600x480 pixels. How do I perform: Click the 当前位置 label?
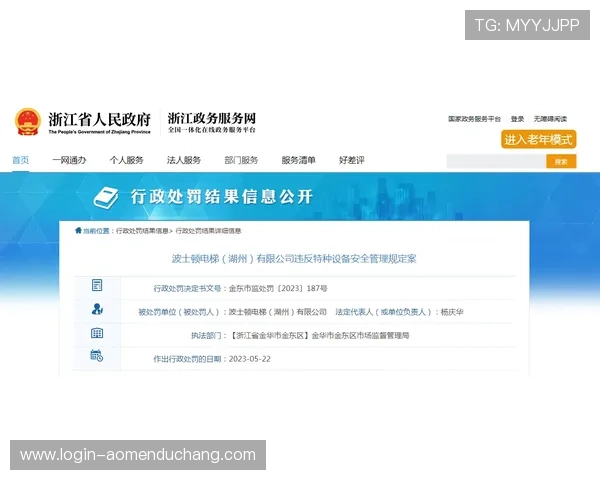tap(96, 231)
